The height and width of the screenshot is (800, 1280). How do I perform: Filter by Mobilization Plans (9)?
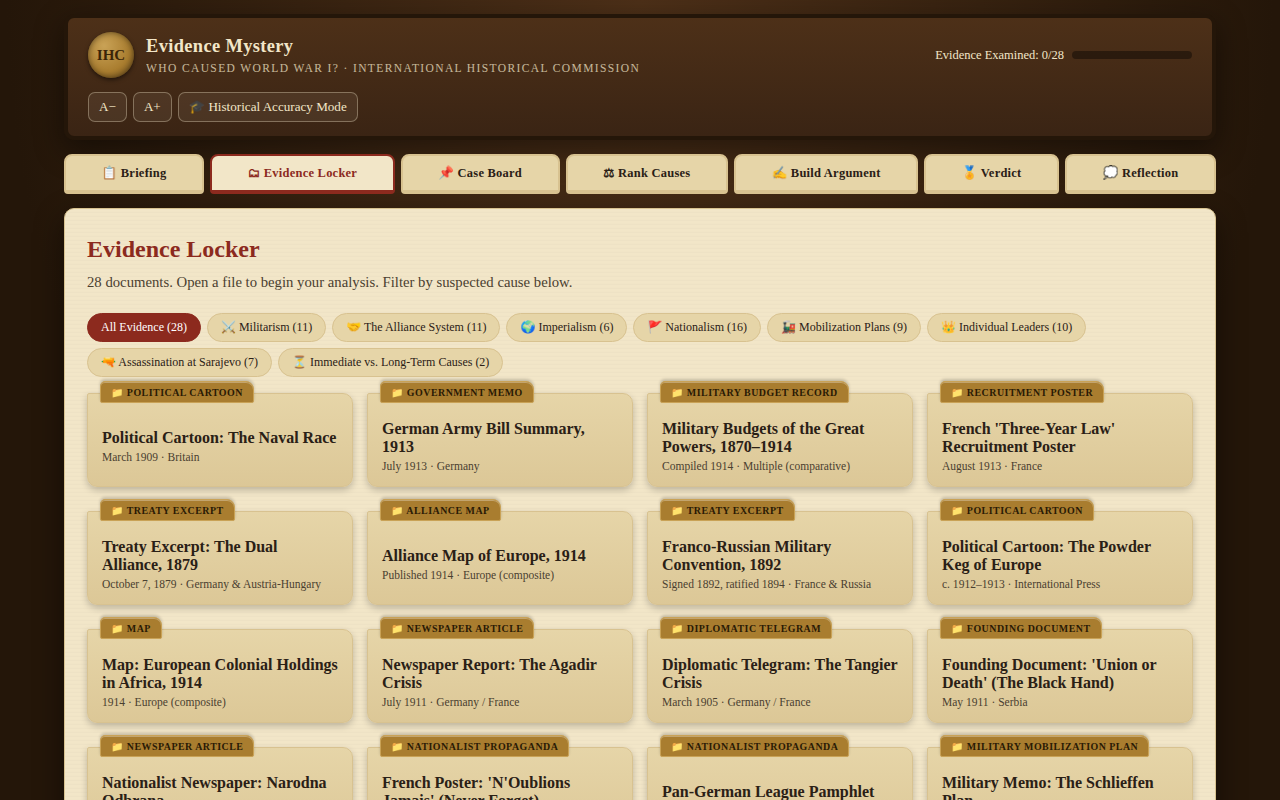[x=844, y=327]
